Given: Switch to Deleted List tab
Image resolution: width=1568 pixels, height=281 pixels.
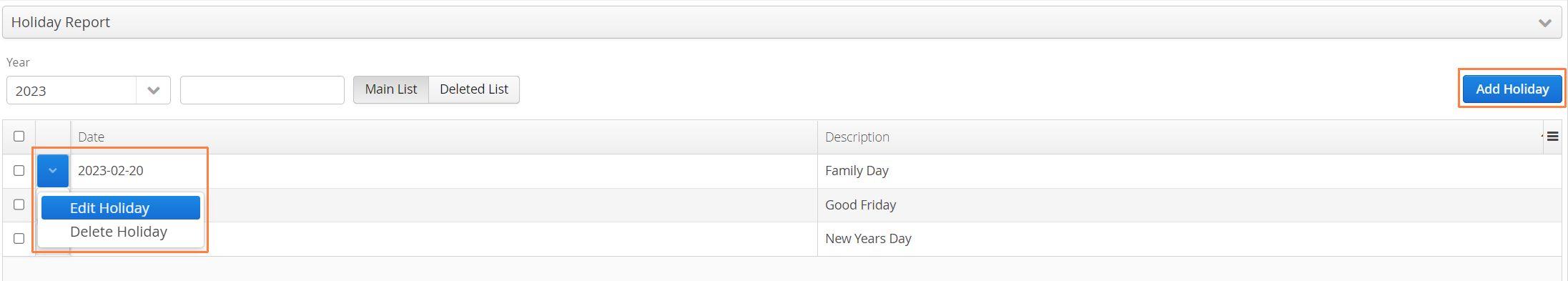Looking at the screenshot, I should pyautogui.click(x=473, y=89).
